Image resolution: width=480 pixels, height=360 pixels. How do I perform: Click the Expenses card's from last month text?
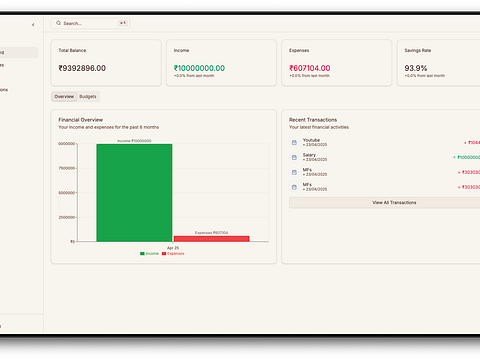(309, 76)
